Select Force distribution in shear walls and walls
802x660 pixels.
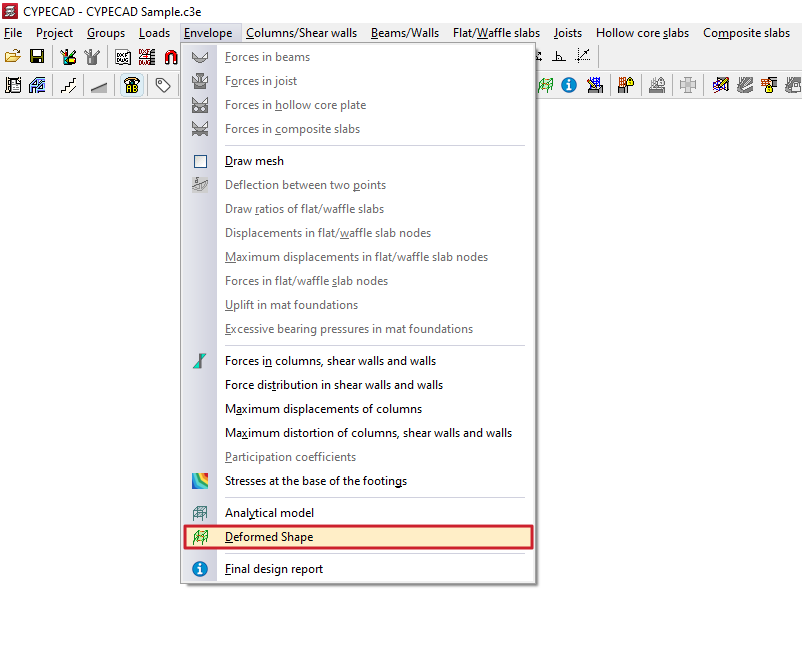point(358,385)
